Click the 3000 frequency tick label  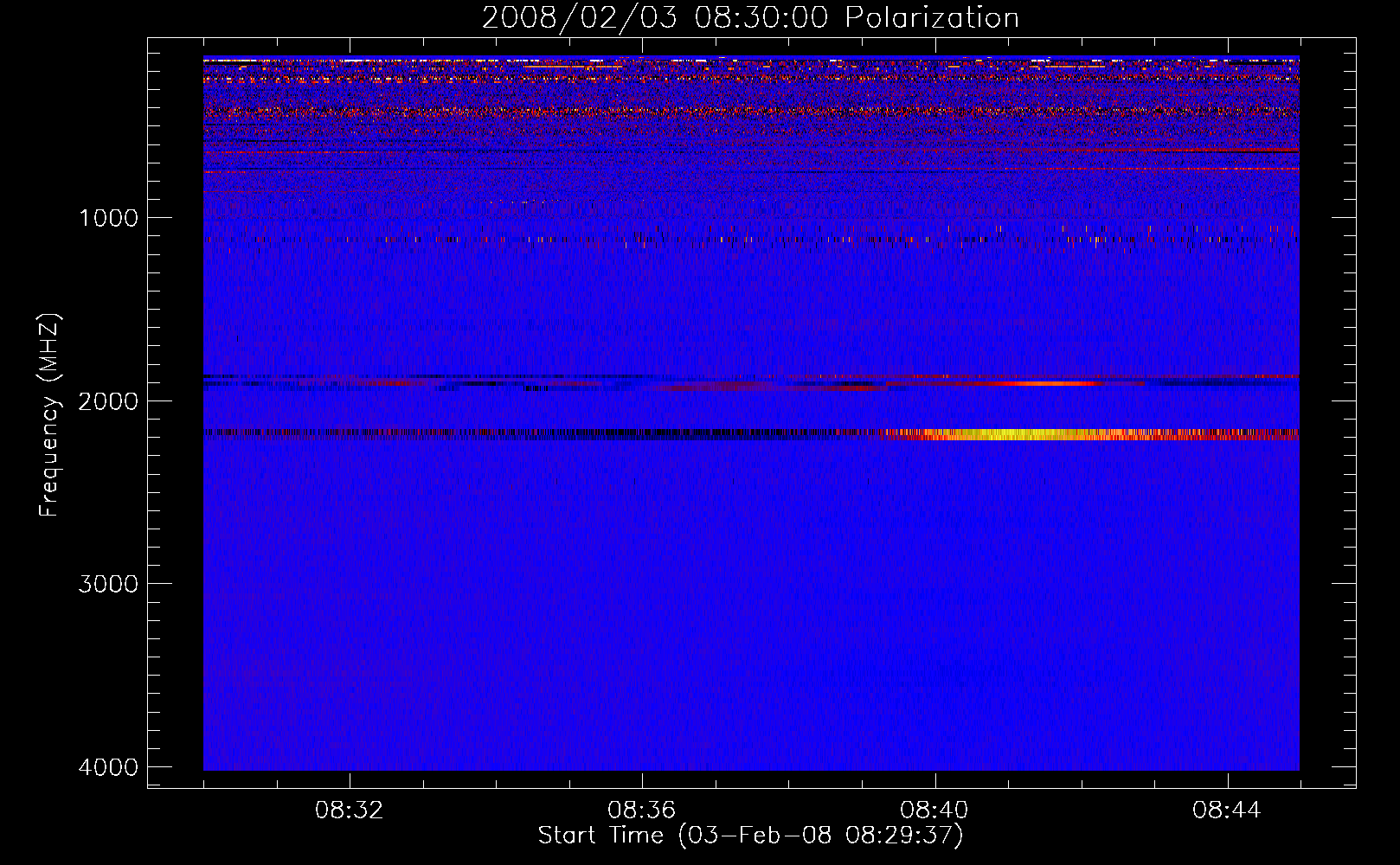[x=108, y=584]
